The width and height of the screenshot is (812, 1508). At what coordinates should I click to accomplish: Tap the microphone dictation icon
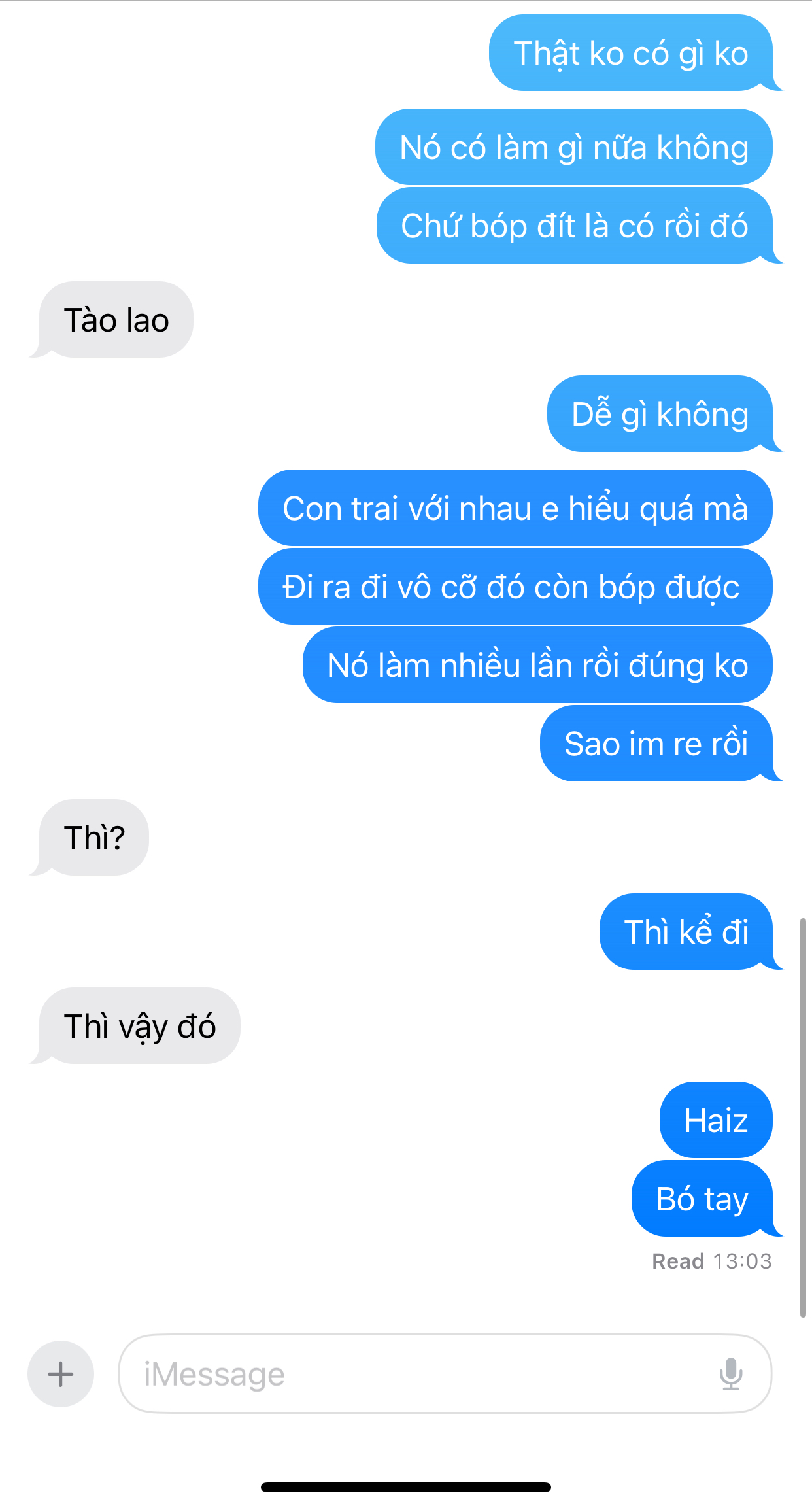coord(731,1373)
